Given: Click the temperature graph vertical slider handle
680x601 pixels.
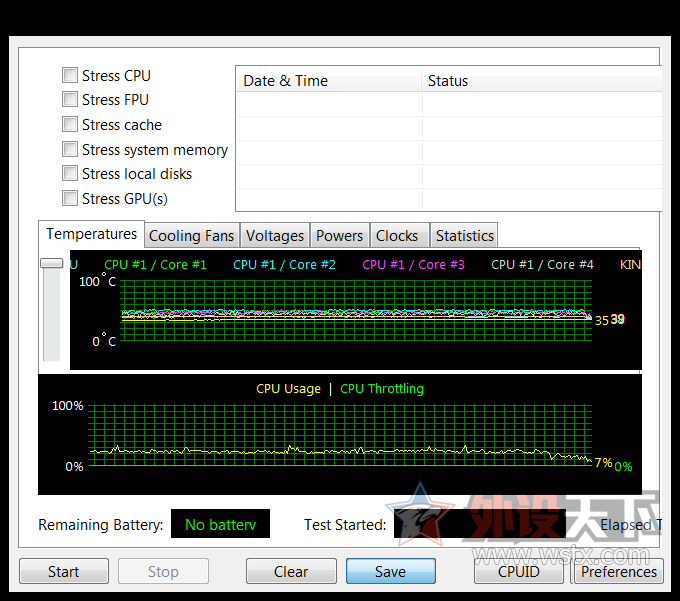Looking at the screenshot, I should coord(52,263).
